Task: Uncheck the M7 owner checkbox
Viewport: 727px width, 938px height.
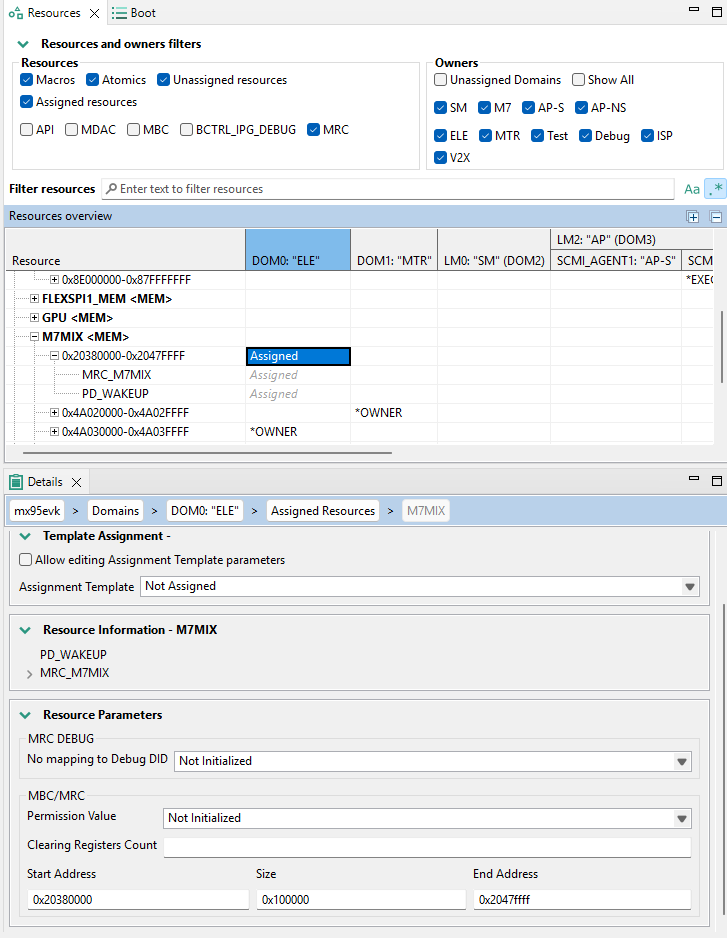Action: (x=485, y=108)
